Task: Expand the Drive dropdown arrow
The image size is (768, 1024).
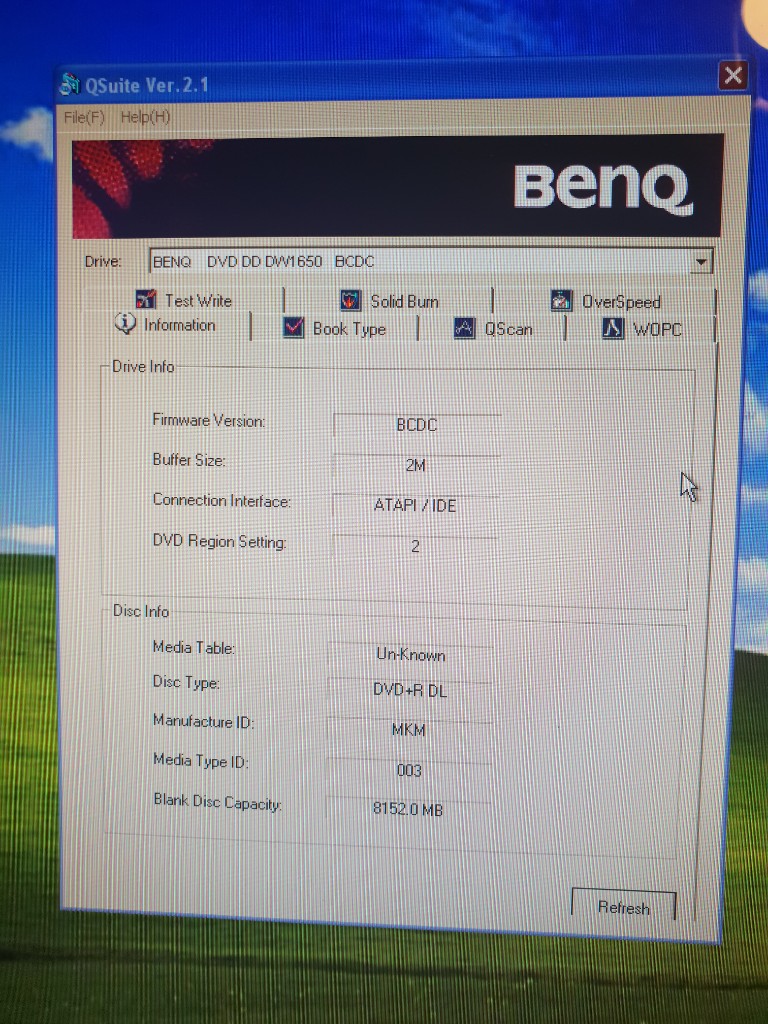Action: coord(701,263)
